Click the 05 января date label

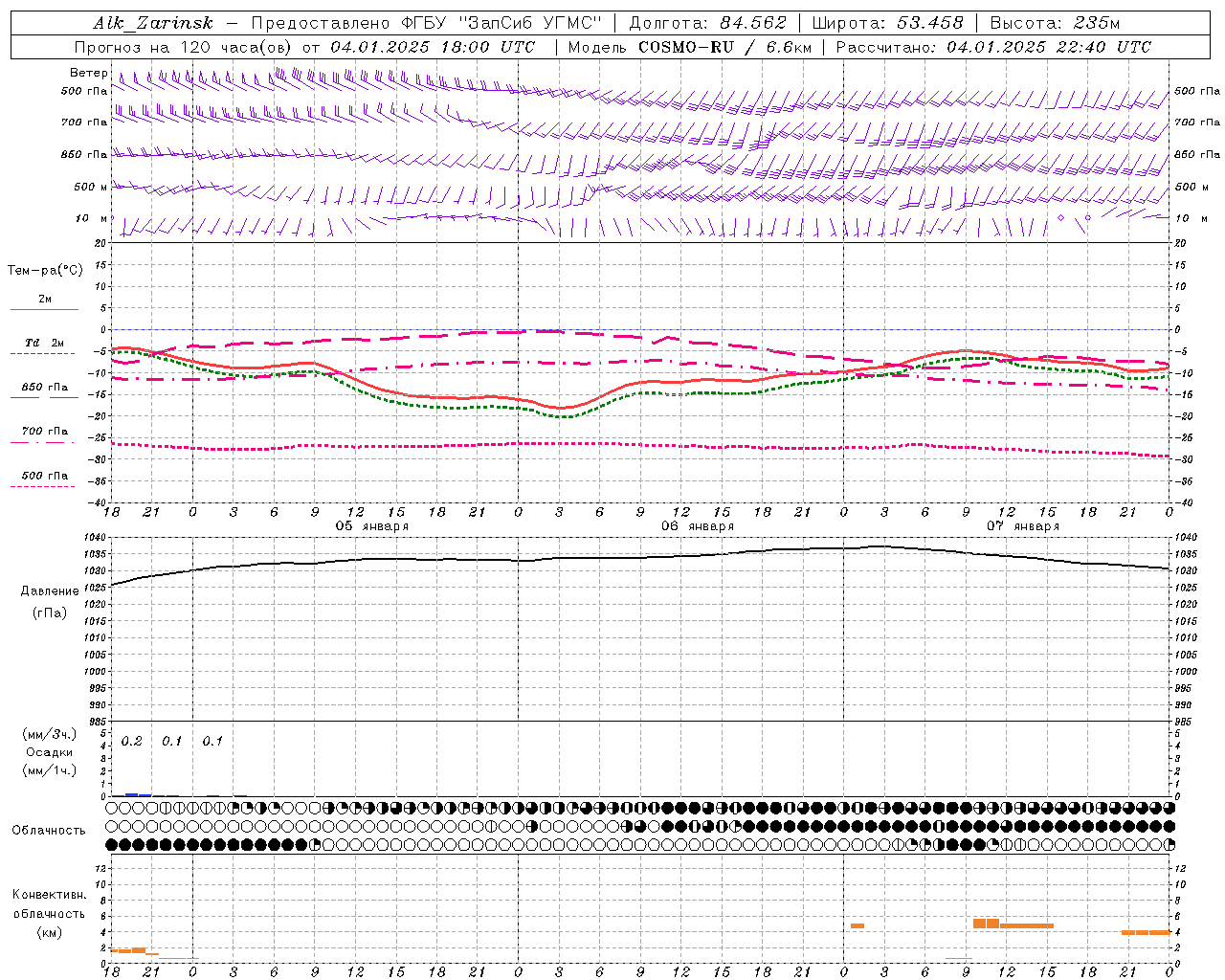[x=371, y=526]
